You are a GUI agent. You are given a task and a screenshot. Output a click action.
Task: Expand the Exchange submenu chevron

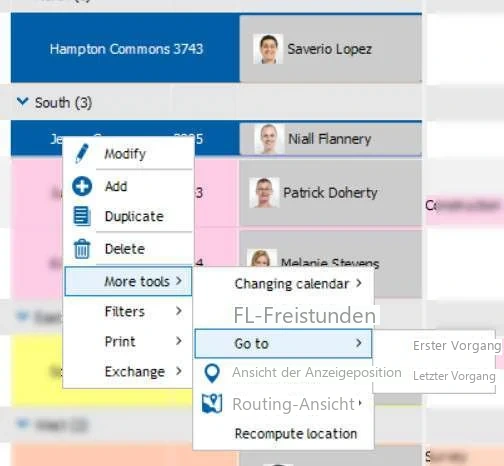[179, 371]
